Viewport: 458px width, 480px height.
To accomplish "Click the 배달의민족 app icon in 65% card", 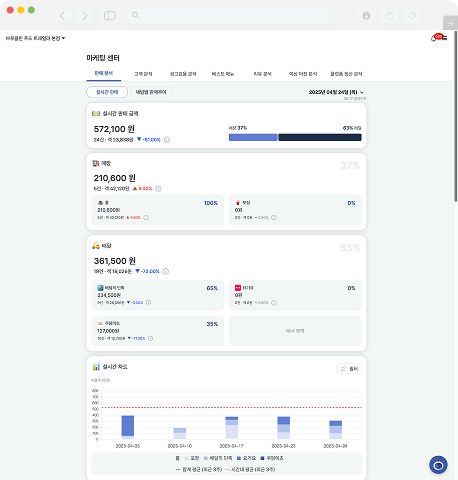I will point(100,288).
